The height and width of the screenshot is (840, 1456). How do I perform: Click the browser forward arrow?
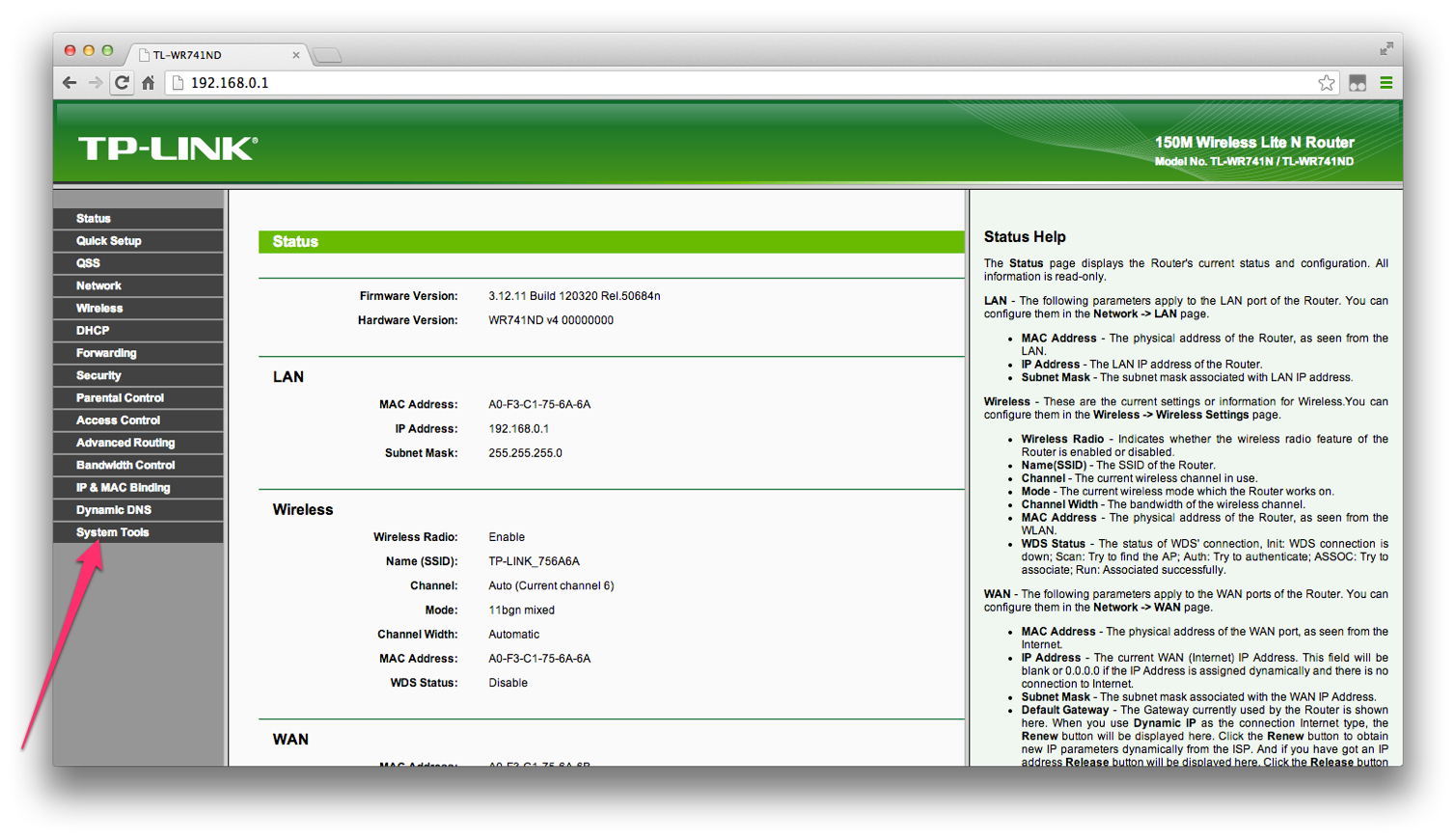[x=96, y=83]
